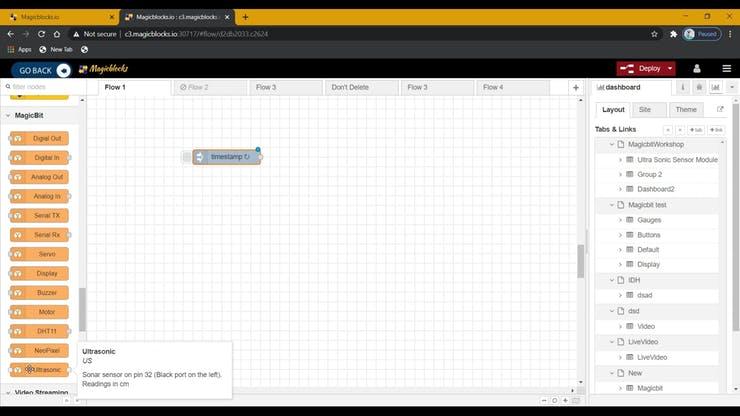Open the Theme tab in dashboard
740x416 pixels.
point(686,110)
